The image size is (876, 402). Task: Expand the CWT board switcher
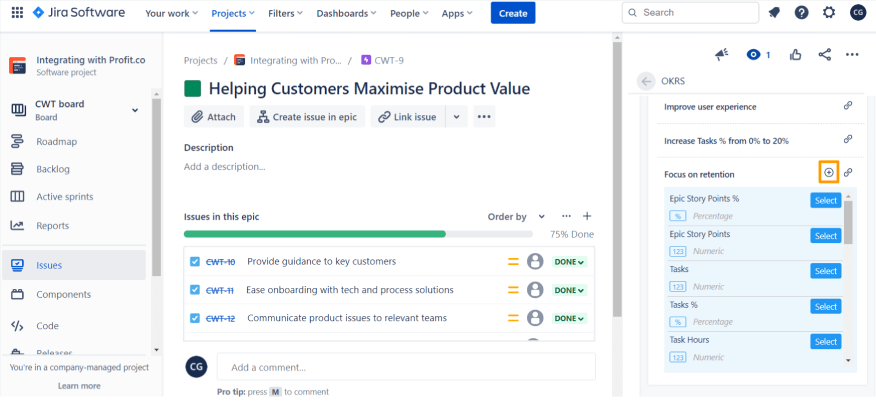pyautogui.click(x=135, y=111)
